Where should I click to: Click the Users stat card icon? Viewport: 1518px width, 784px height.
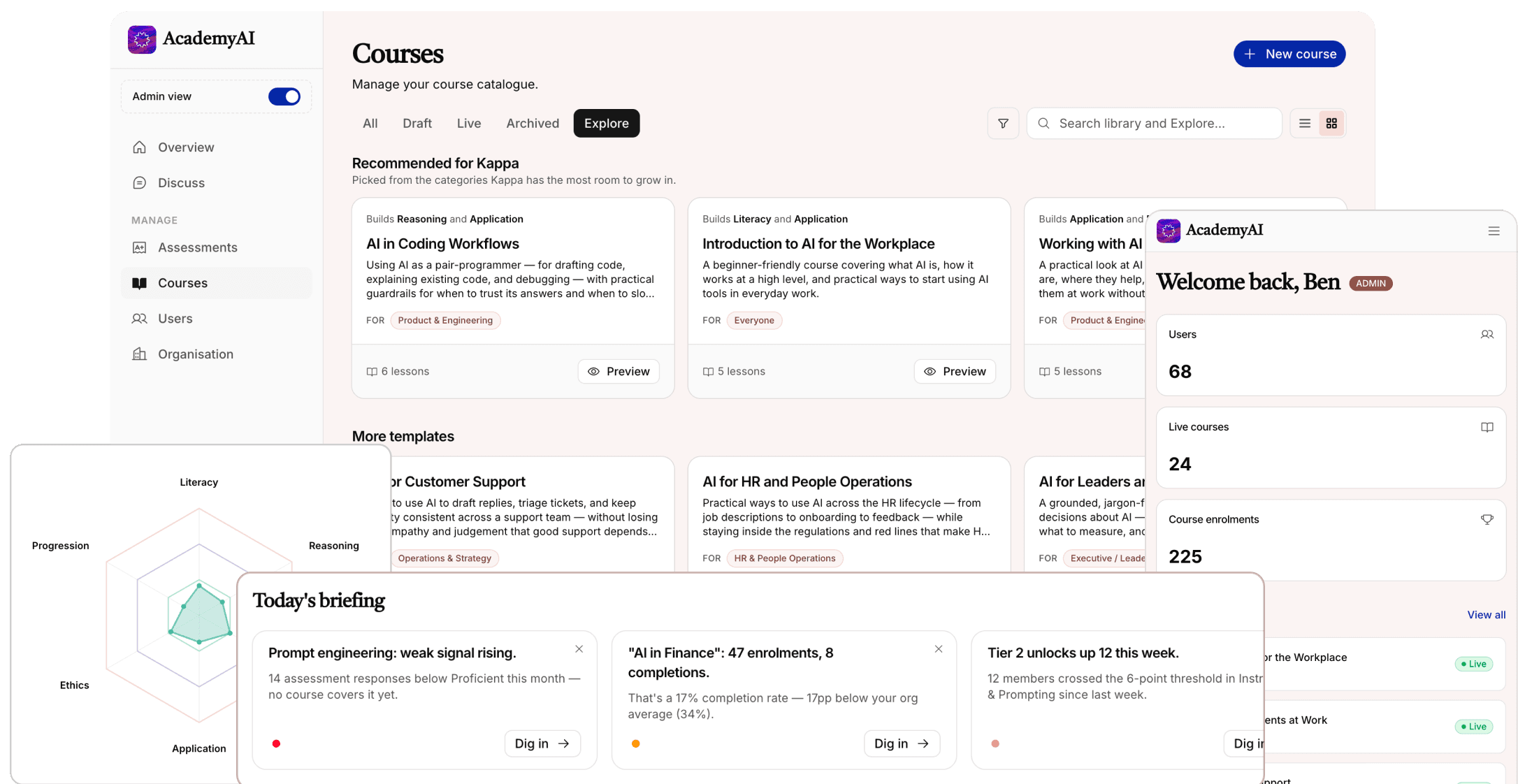pyautogui.click(x=1487, y=335)
